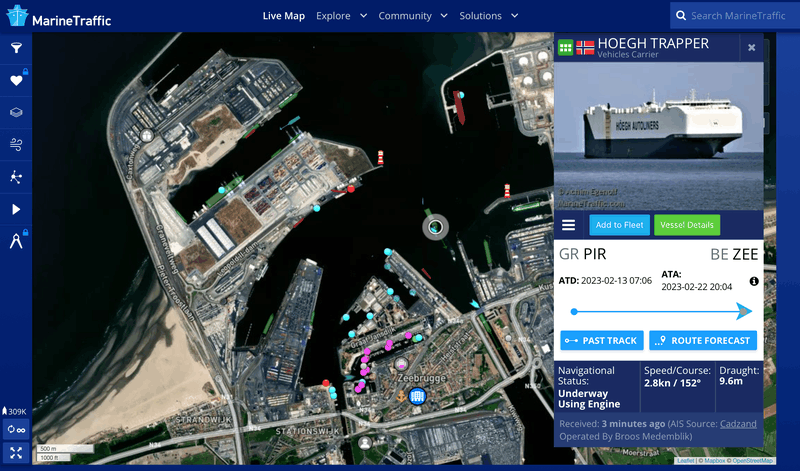Click the Zeebrugge port anchor icon
This screenshot has width=800, height=471.
(402, 396)
